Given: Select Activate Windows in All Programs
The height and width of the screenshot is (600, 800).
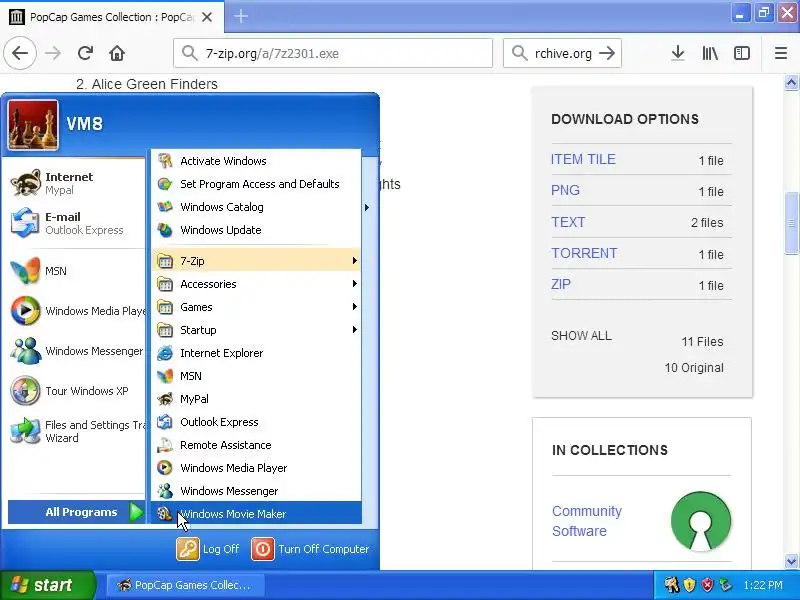Looking at the screenshot, I should pos(257,161).
